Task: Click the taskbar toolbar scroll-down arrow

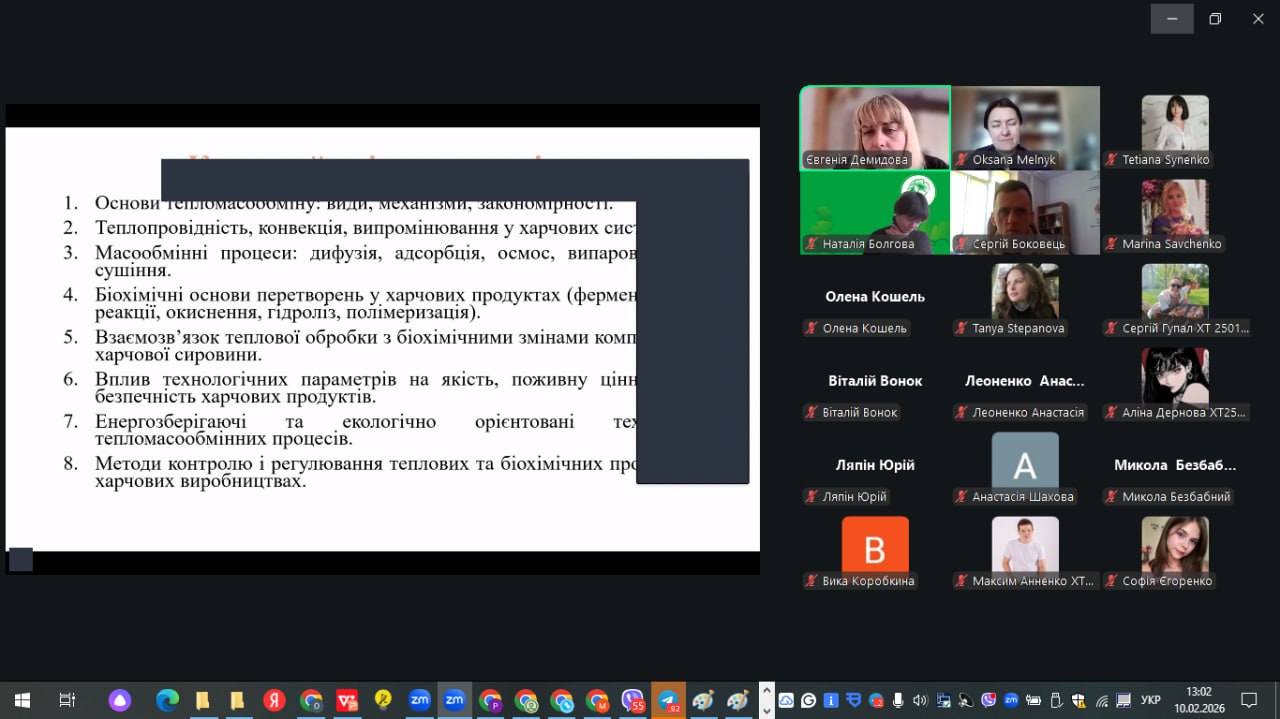Action: pos(767,709)
